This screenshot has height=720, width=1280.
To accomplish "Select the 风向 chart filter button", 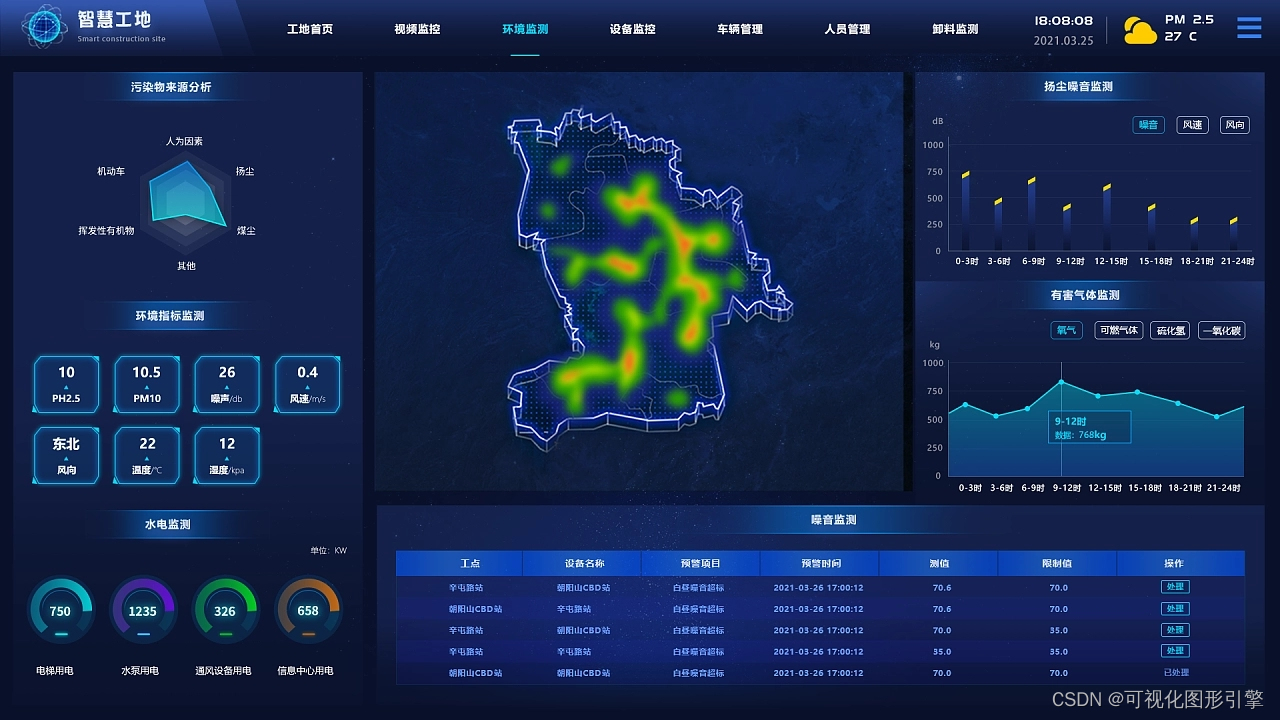I will pos(1235,125).
